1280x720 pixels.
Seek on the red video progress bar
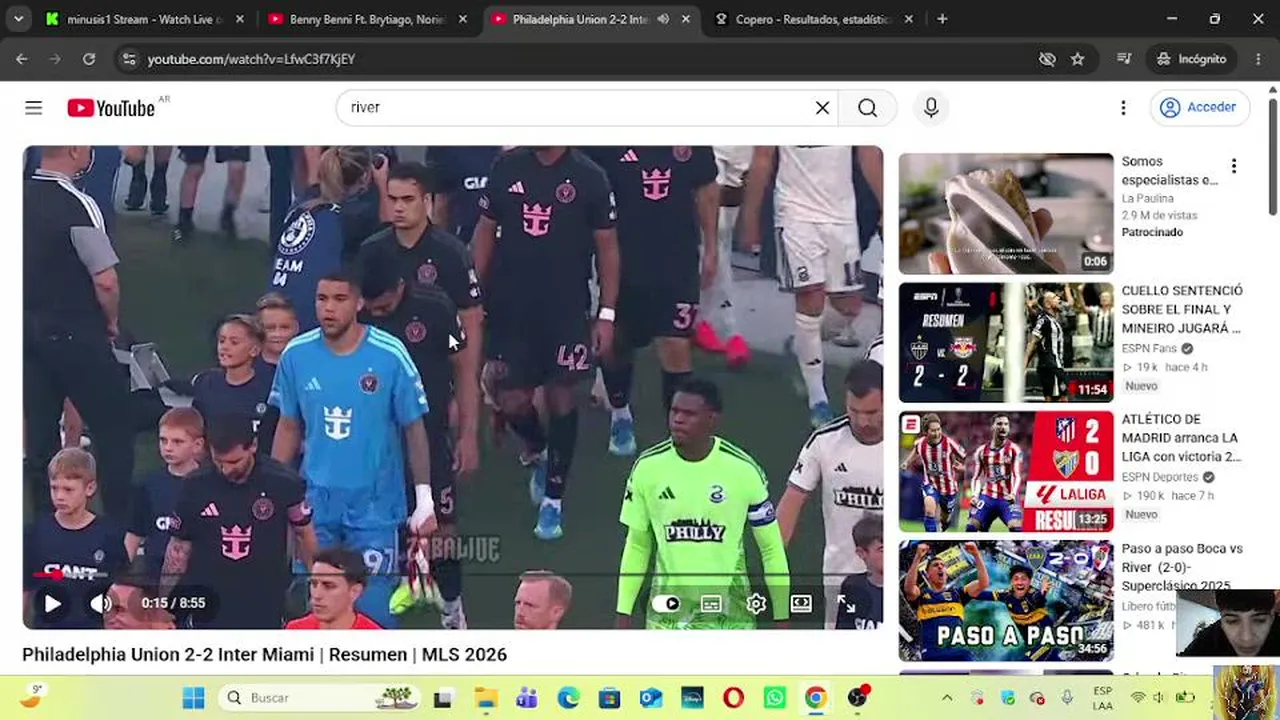pos(453,575)
